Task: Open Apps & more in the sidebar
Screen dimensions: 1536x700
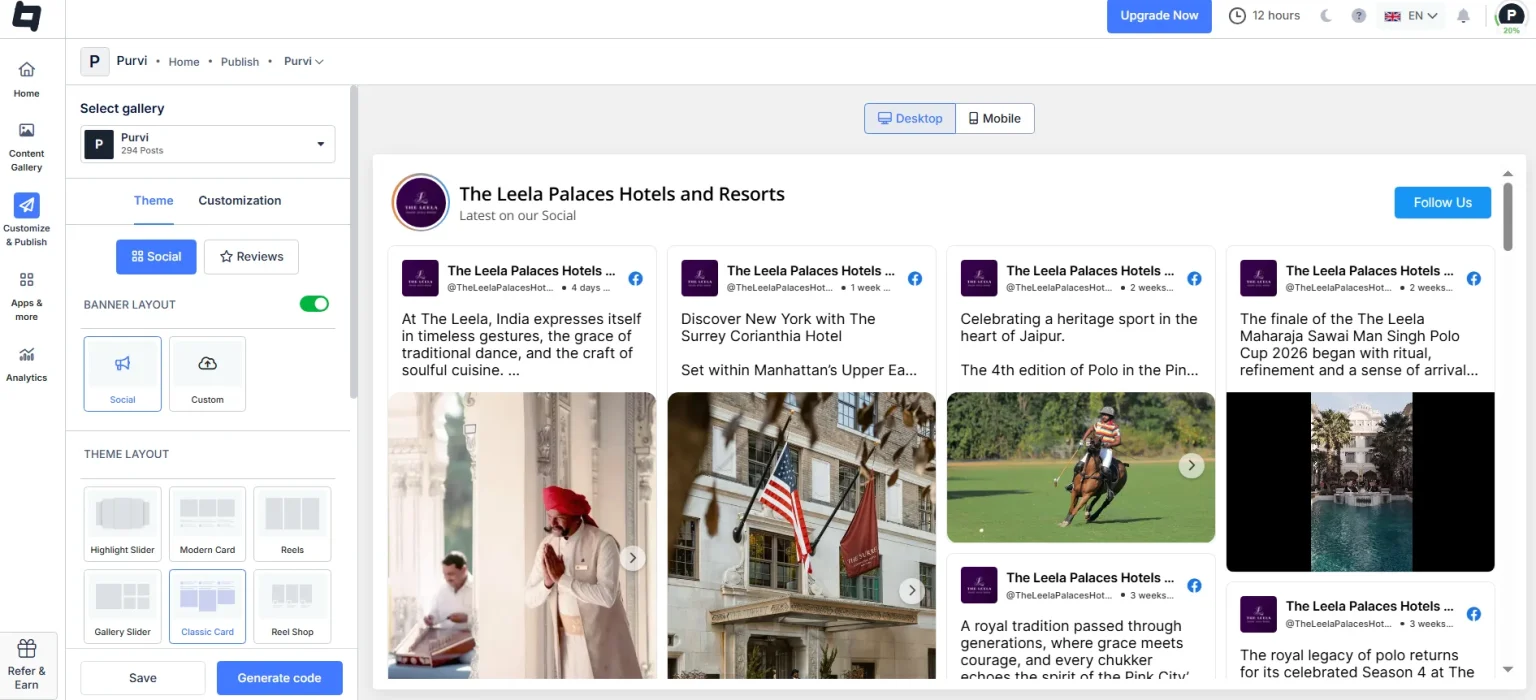Action: coord(26,291)
